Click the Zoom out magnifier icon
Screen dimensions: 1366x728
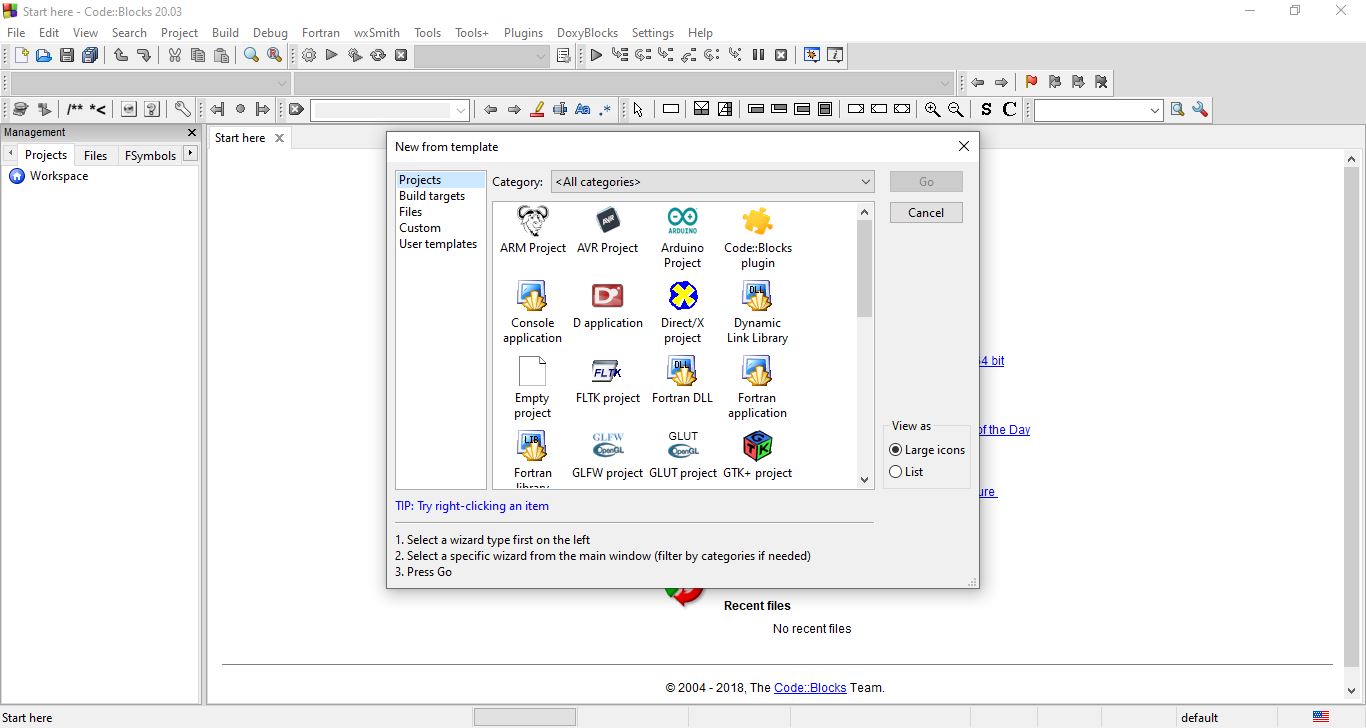pos(955,110)
